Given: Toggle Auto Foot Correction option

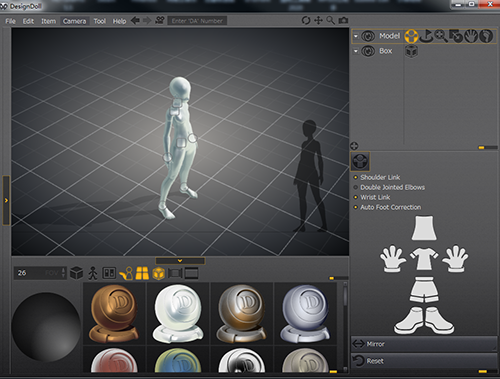Looking at the screenshot, I should pyautogui.click(x=355, y=207).
